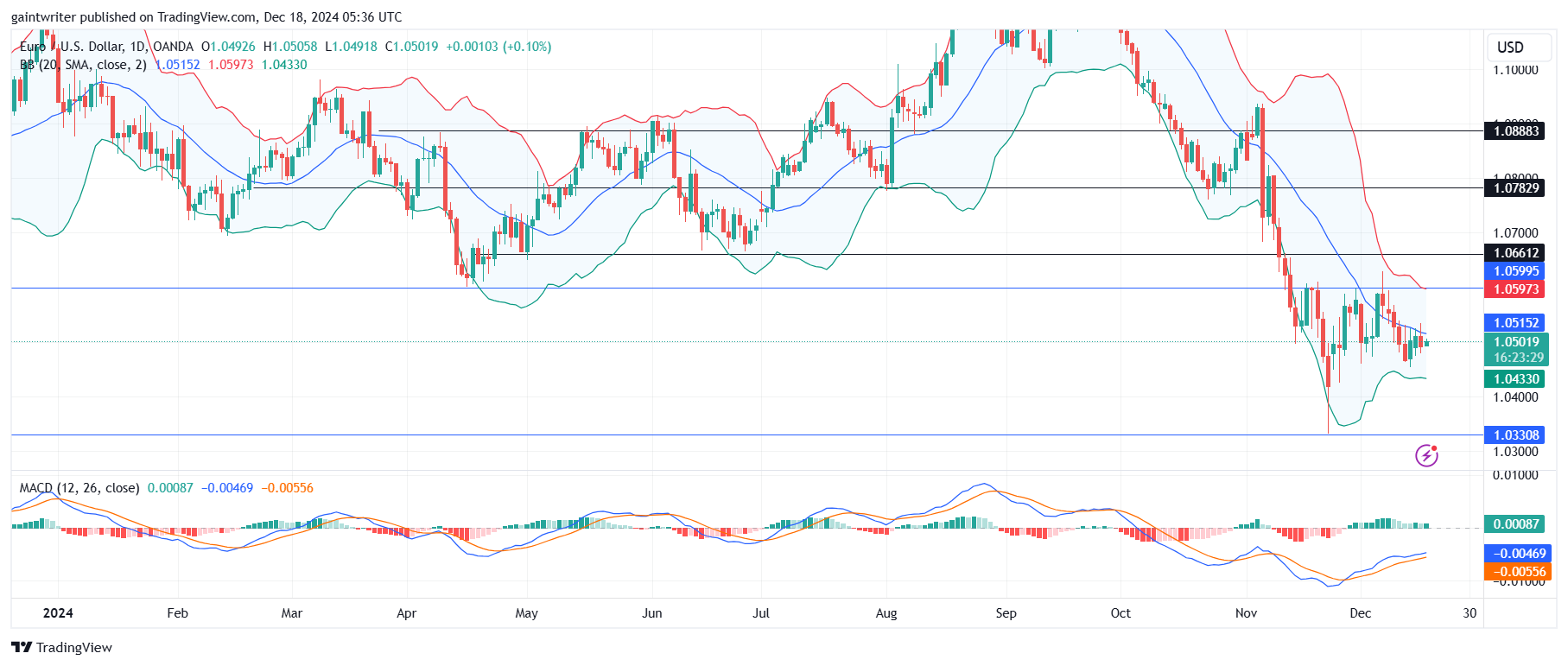Click the 1.03000 price scale label
Screen dimensions: 1568x666
pos(1516,452)
